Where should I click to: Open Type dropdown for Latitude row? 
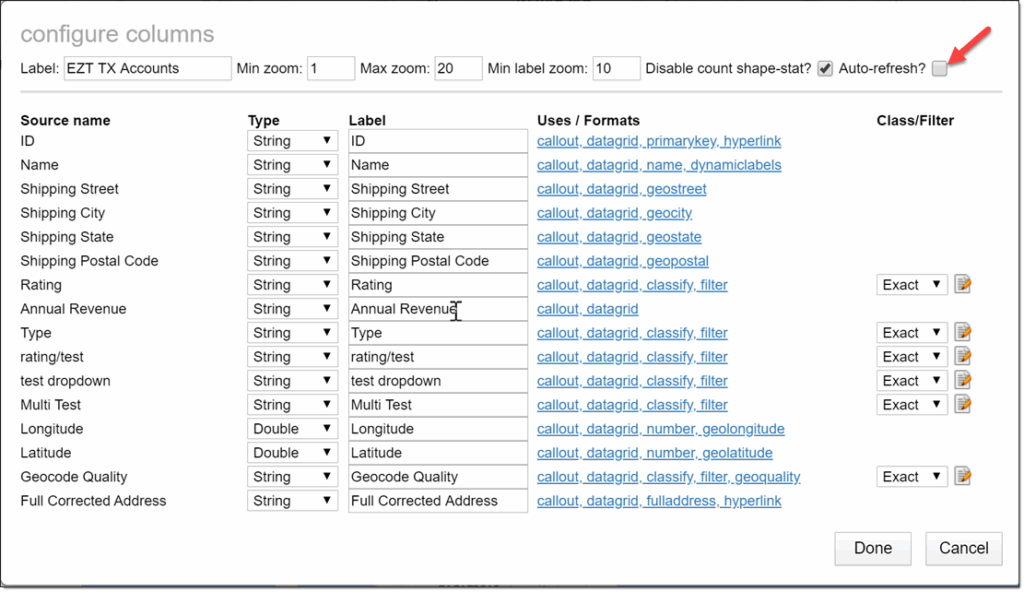(292, 453)
